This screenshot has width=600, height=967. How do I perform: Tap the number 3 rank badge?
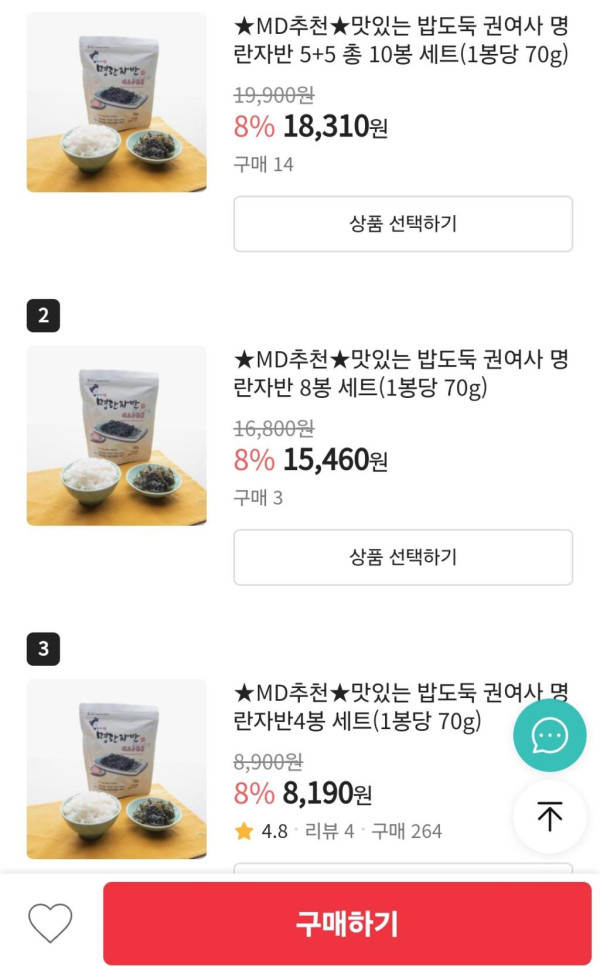tap(43, 649)
